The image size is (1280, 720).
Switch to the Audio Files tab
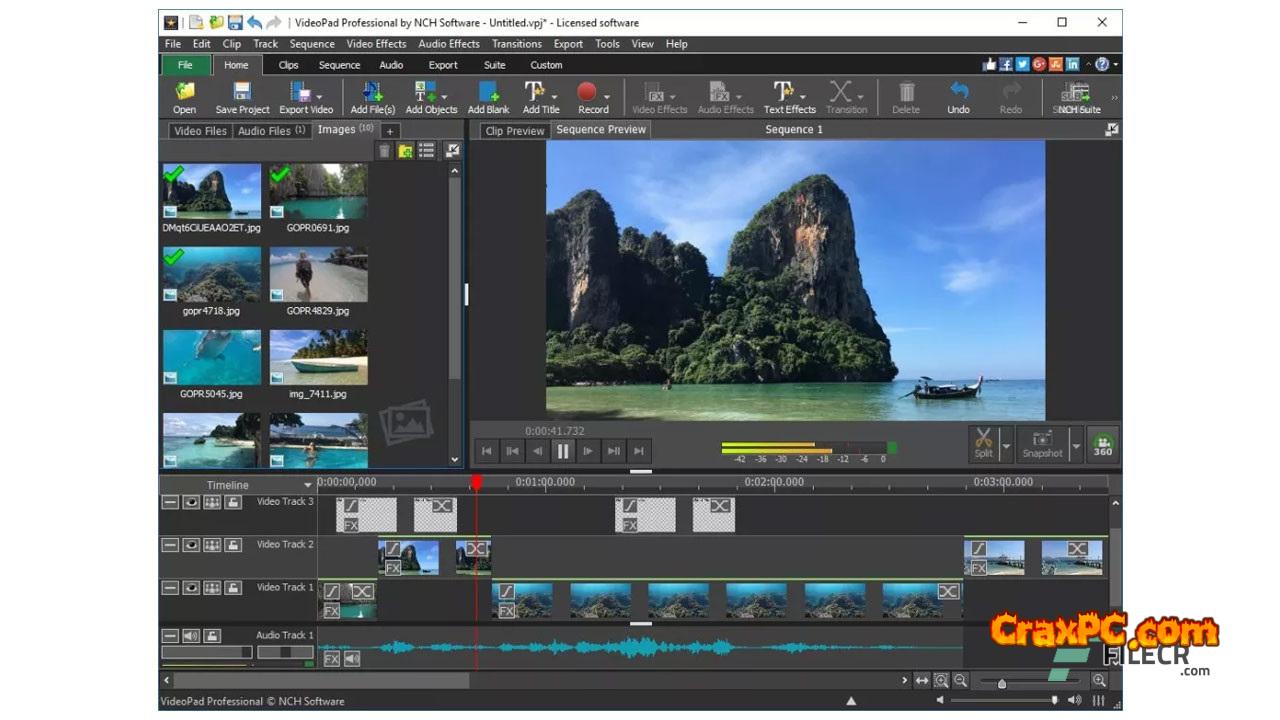[x=270, y=131]
